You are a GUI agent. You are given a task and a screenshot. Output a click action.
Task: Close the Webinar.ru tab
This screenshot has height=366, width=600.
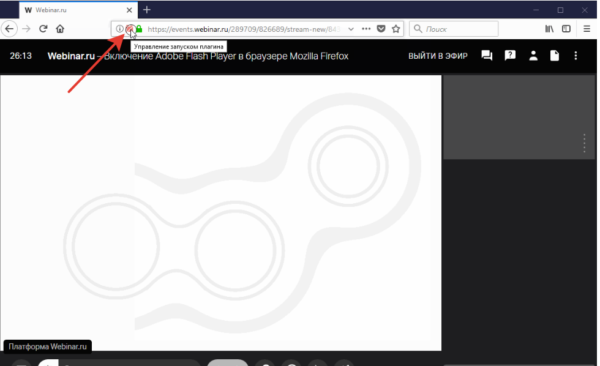pos(129,10)
